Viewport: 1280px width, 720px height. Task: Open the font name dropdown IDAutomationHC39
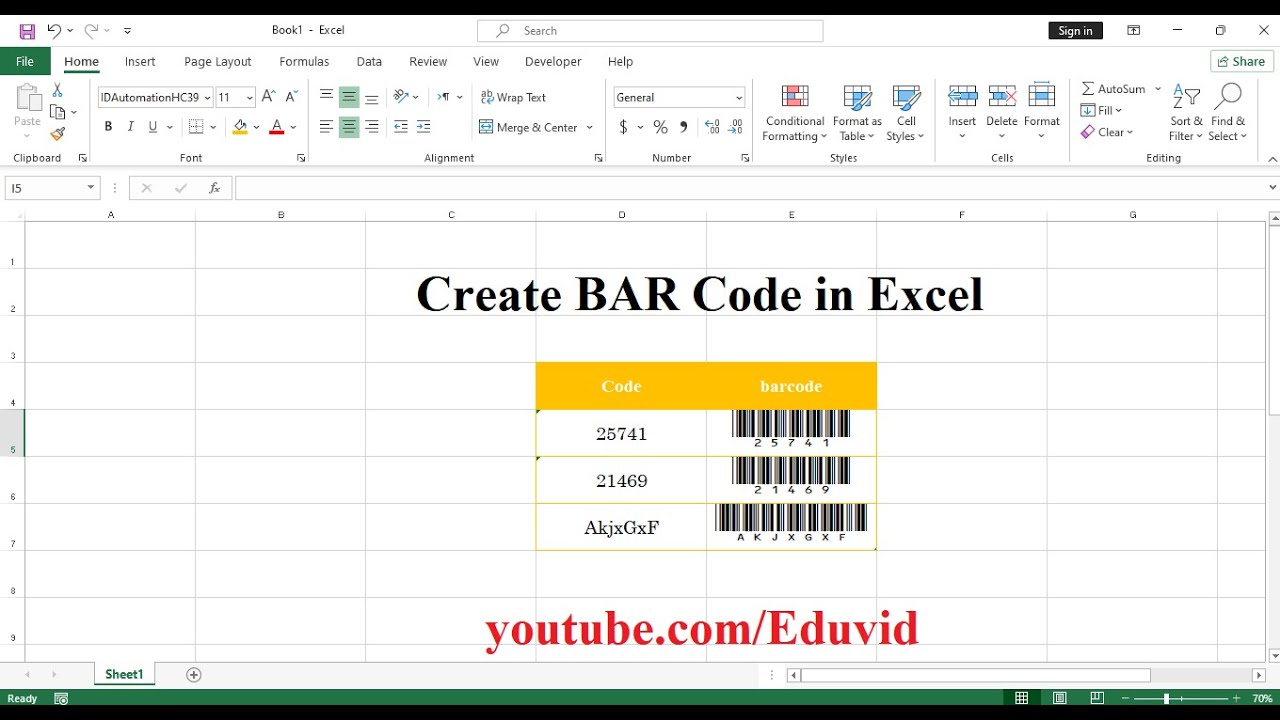coord(207,98)
